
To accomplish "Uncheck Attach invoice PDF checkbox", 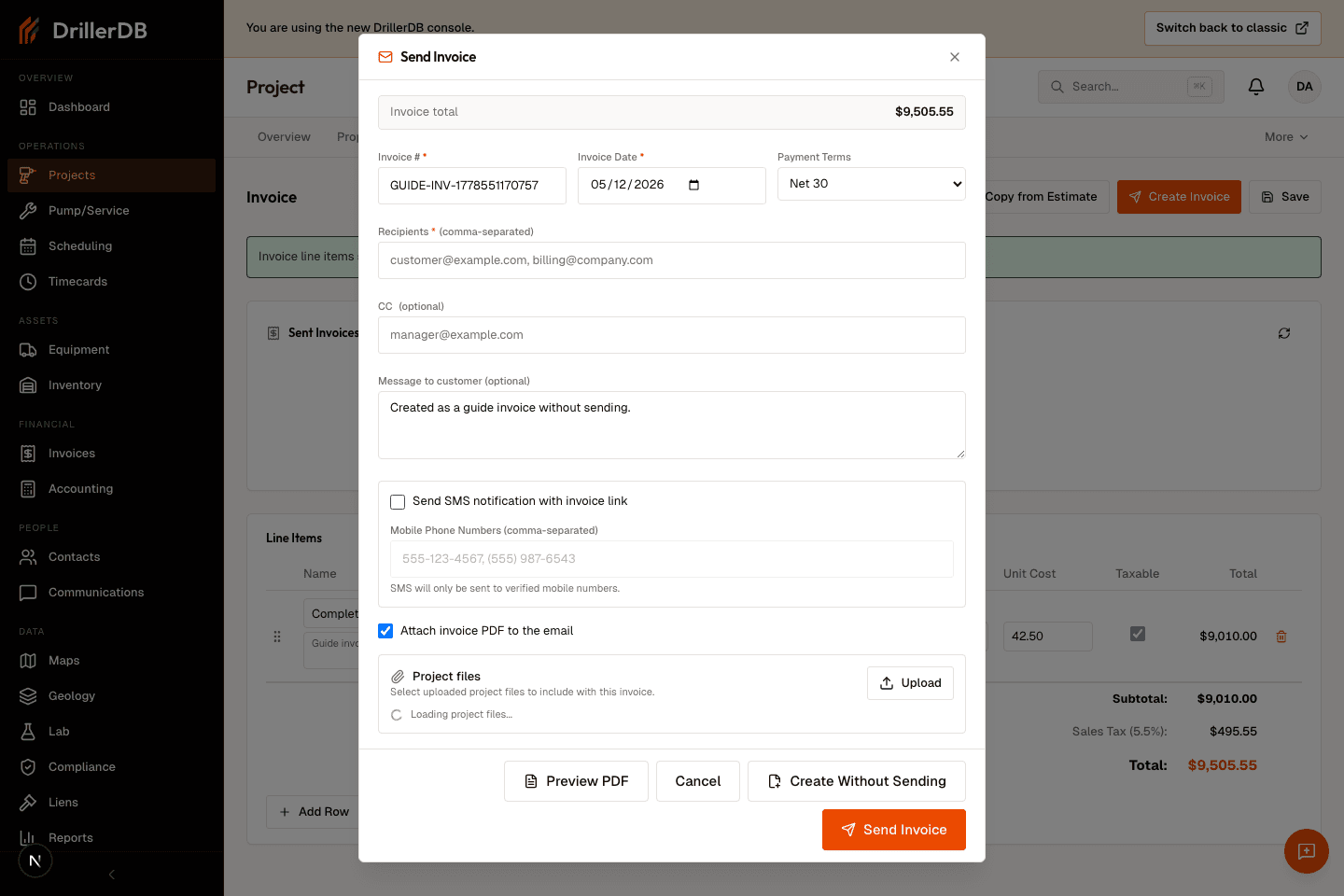I will point(385,631).
